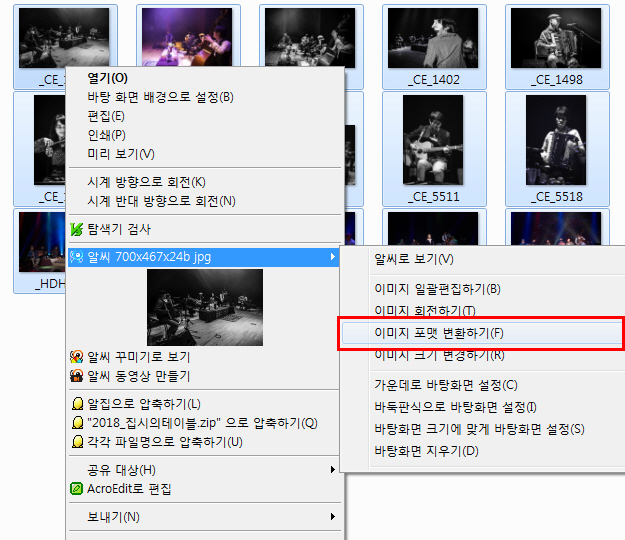Select the _CE_5511 guitarist thumbnail
The width and height of the screenshot is (625, 540).
coord(433,140)
